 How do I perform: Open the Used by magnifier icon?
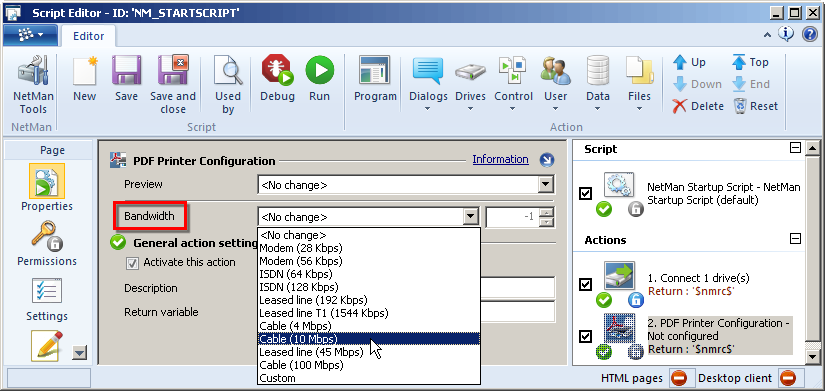(228, 71)
